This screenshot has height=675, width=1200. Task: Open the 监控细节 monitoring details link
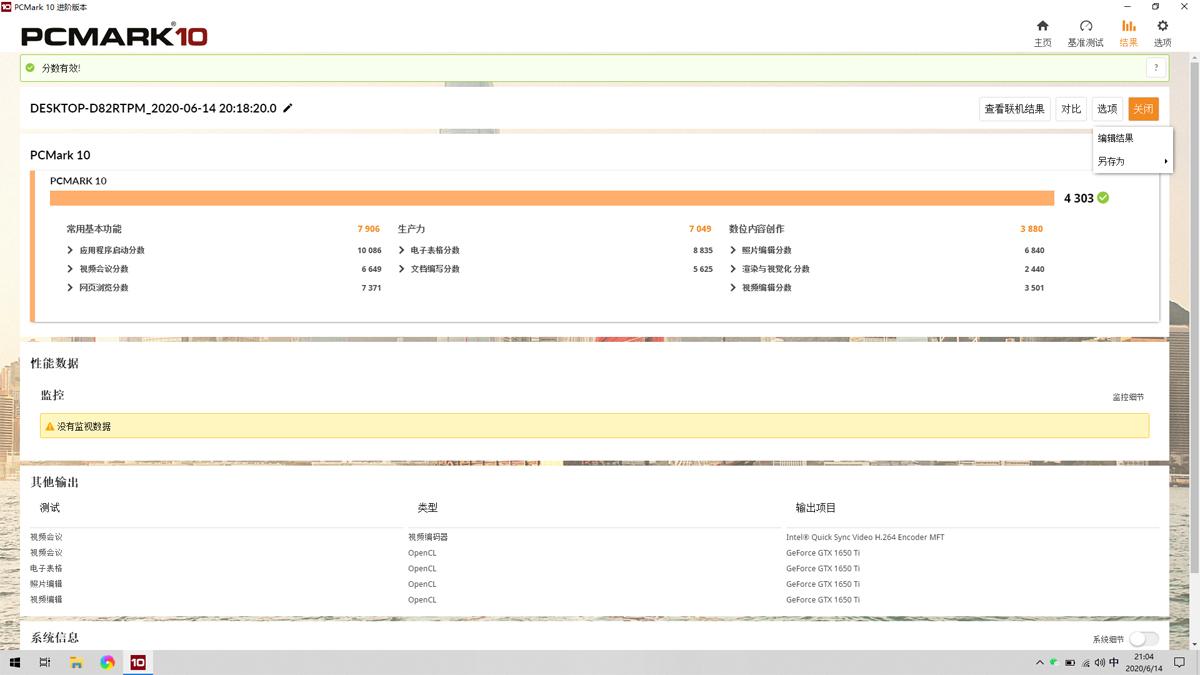click(x=1128, y=397)
